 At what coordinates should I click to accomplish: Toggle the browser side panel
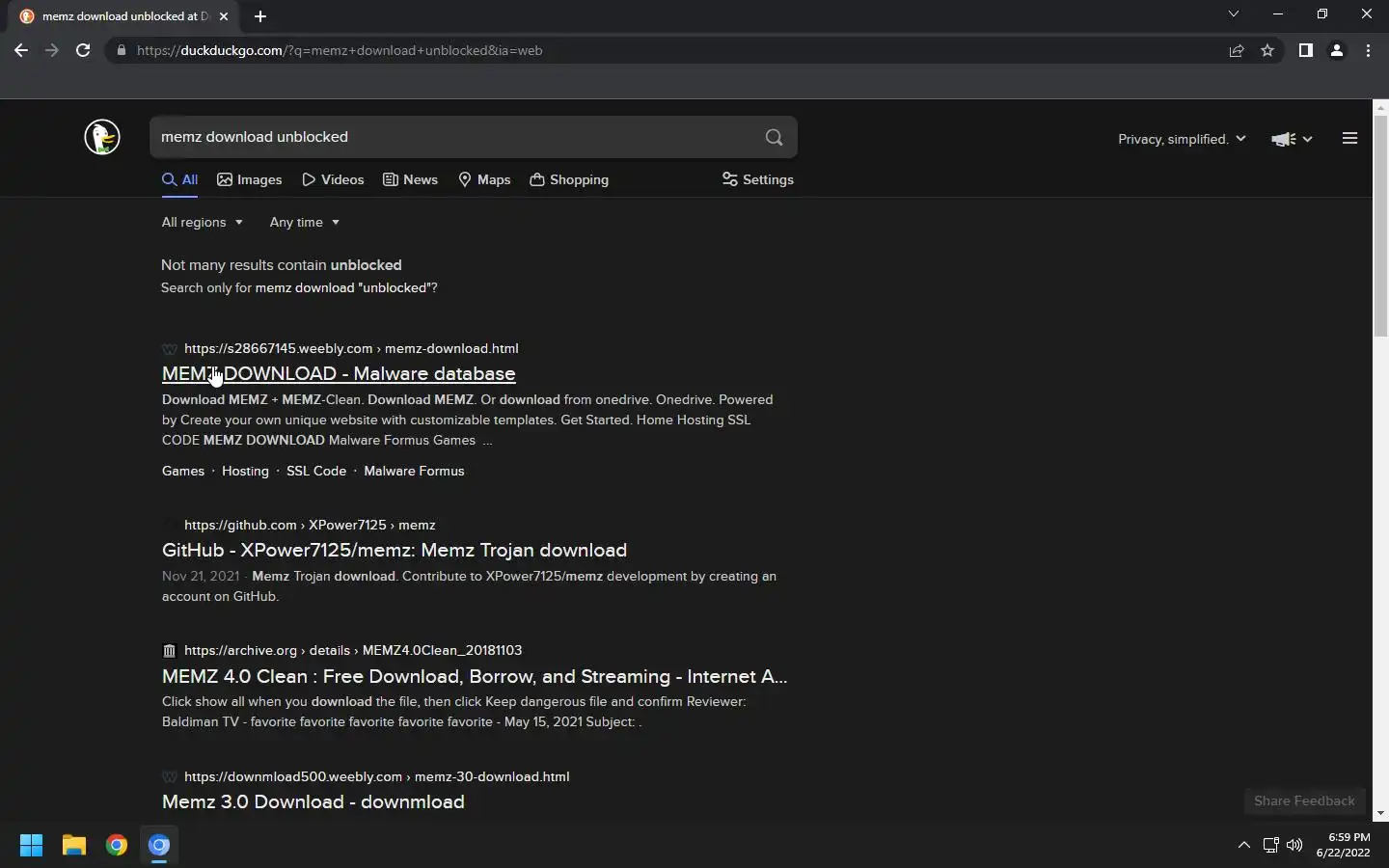1305,50
